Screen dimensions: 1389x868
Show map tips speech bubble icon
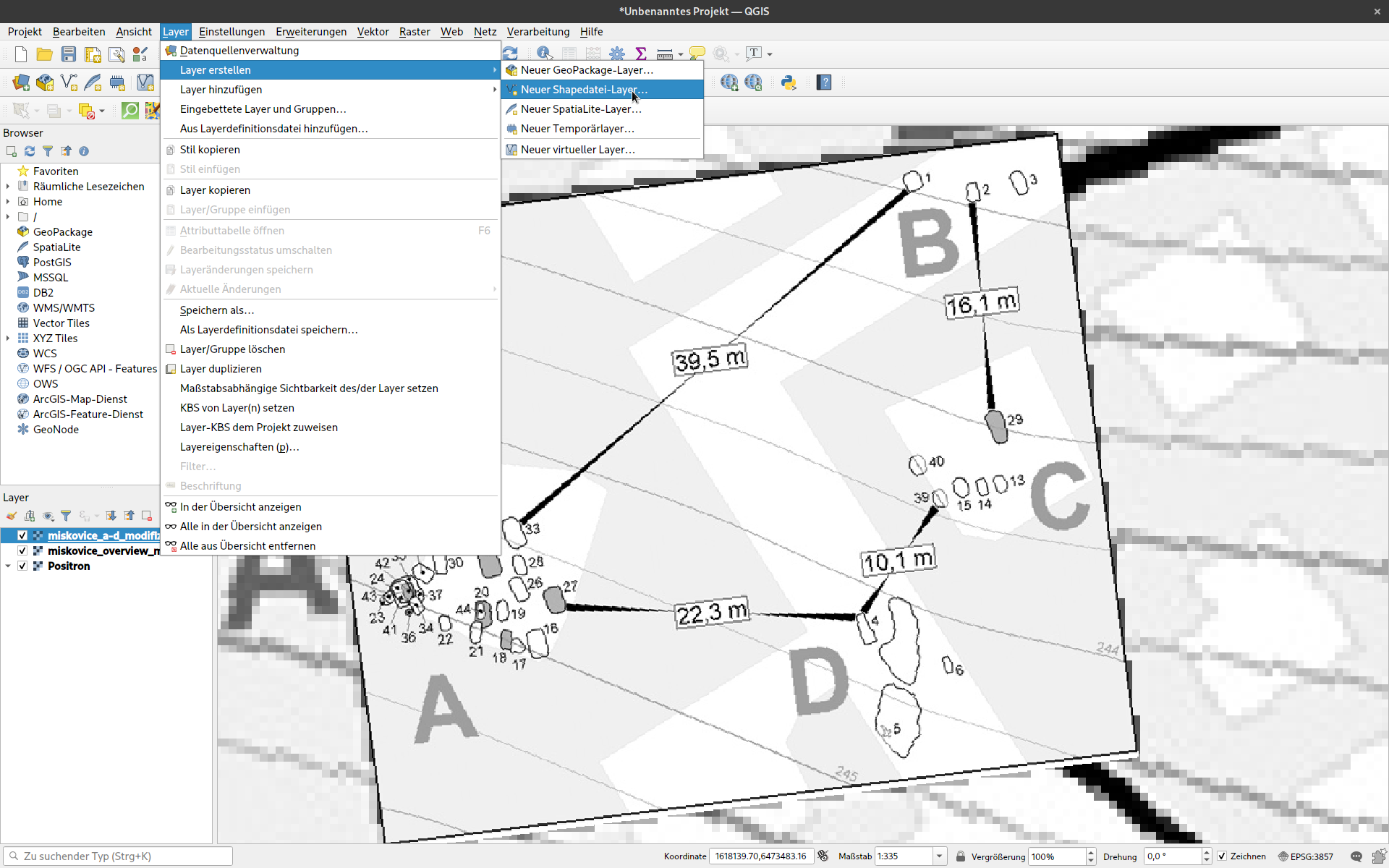697,54
